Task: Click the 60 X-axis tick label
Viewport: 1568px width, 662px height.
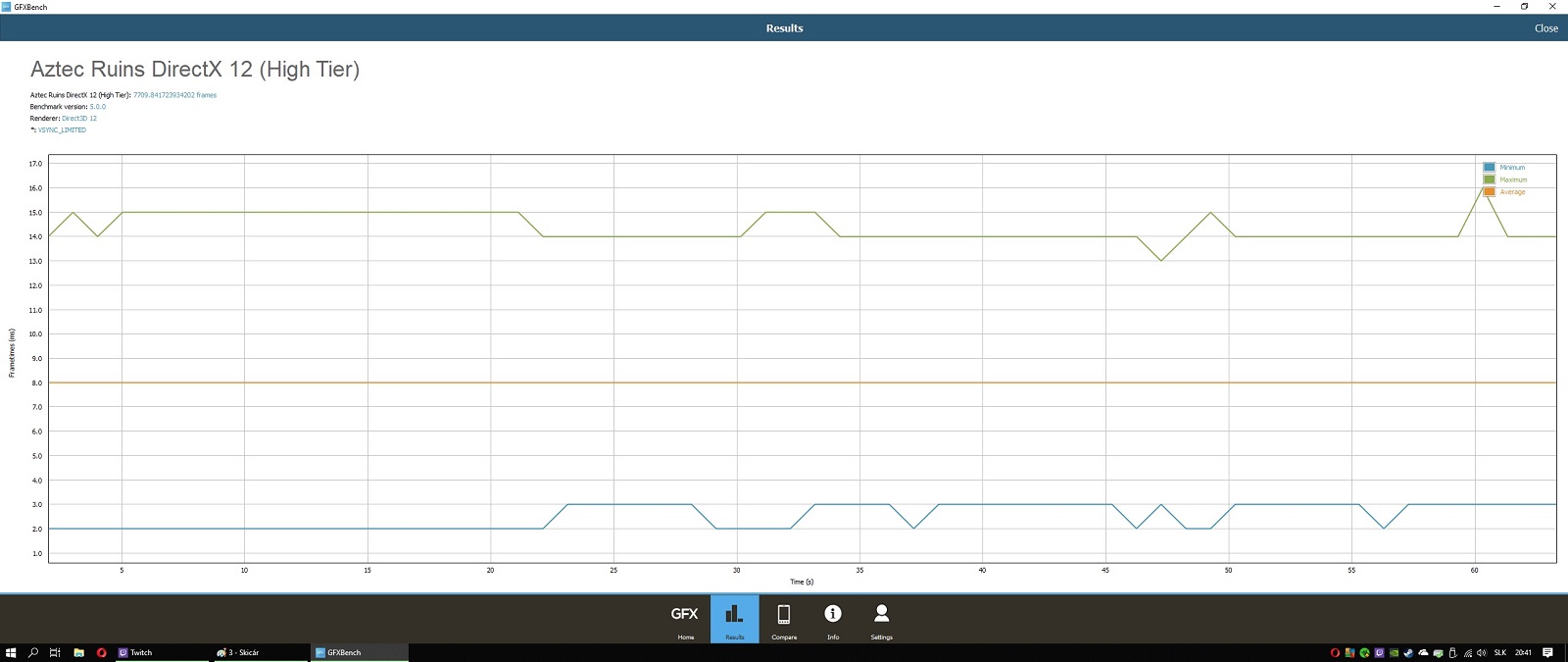Action: pos(1474,570)
